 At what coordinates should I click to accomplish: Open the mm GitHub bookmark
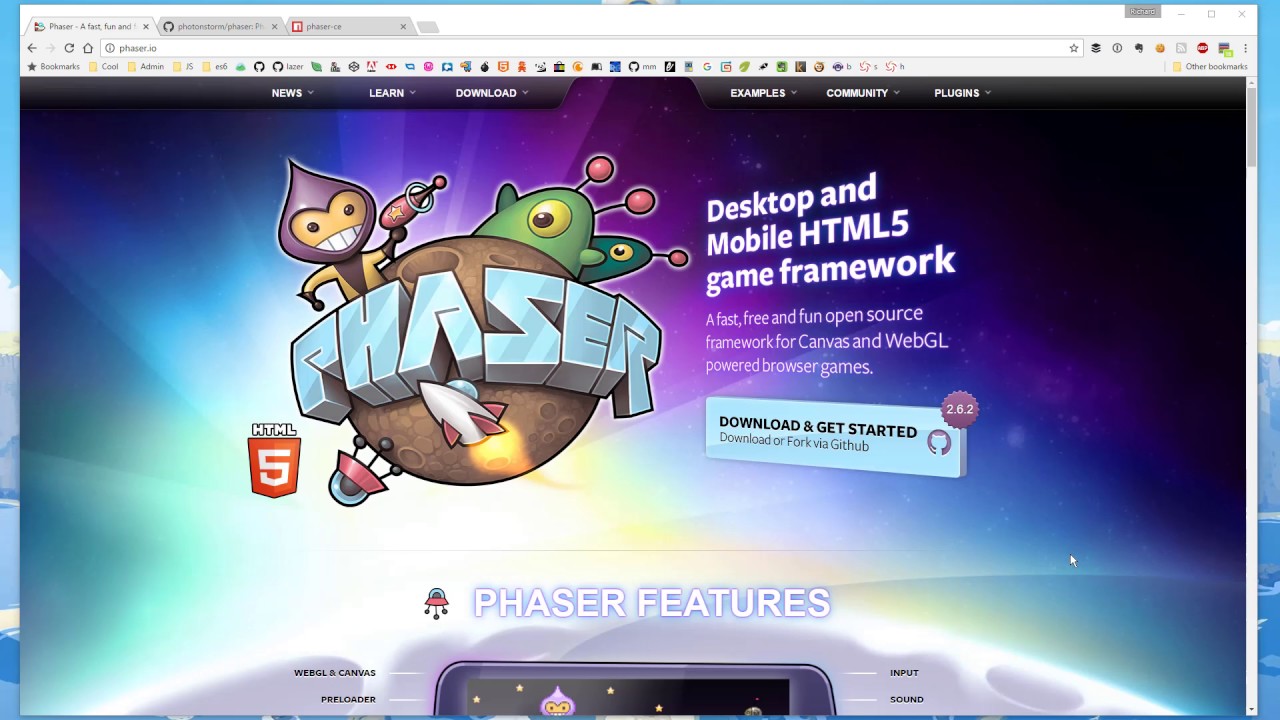pos(642,67)
